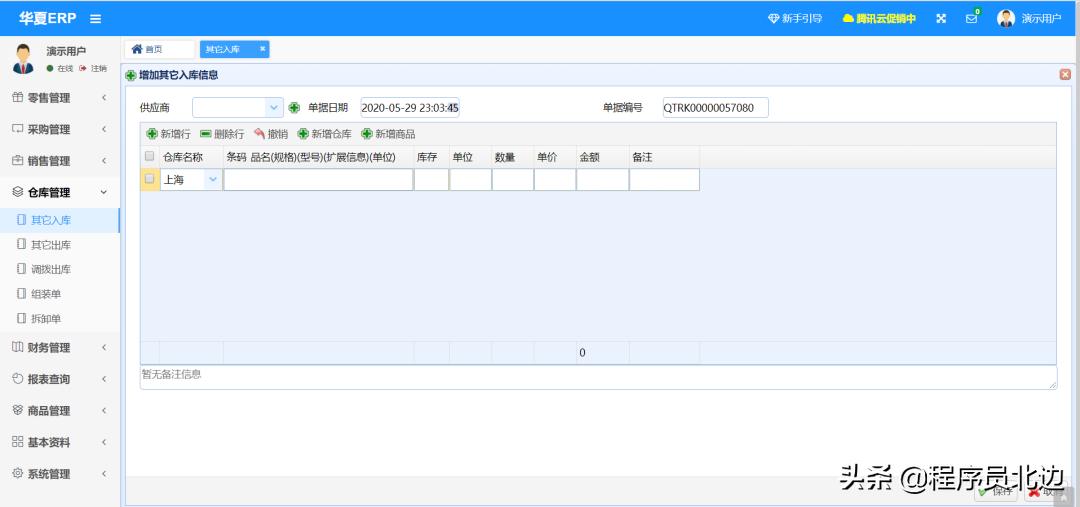Click the 金额 amount cell in the row
Viewport: 1080px width, 507px height.
pyautogui.click(x=603, y=180)
